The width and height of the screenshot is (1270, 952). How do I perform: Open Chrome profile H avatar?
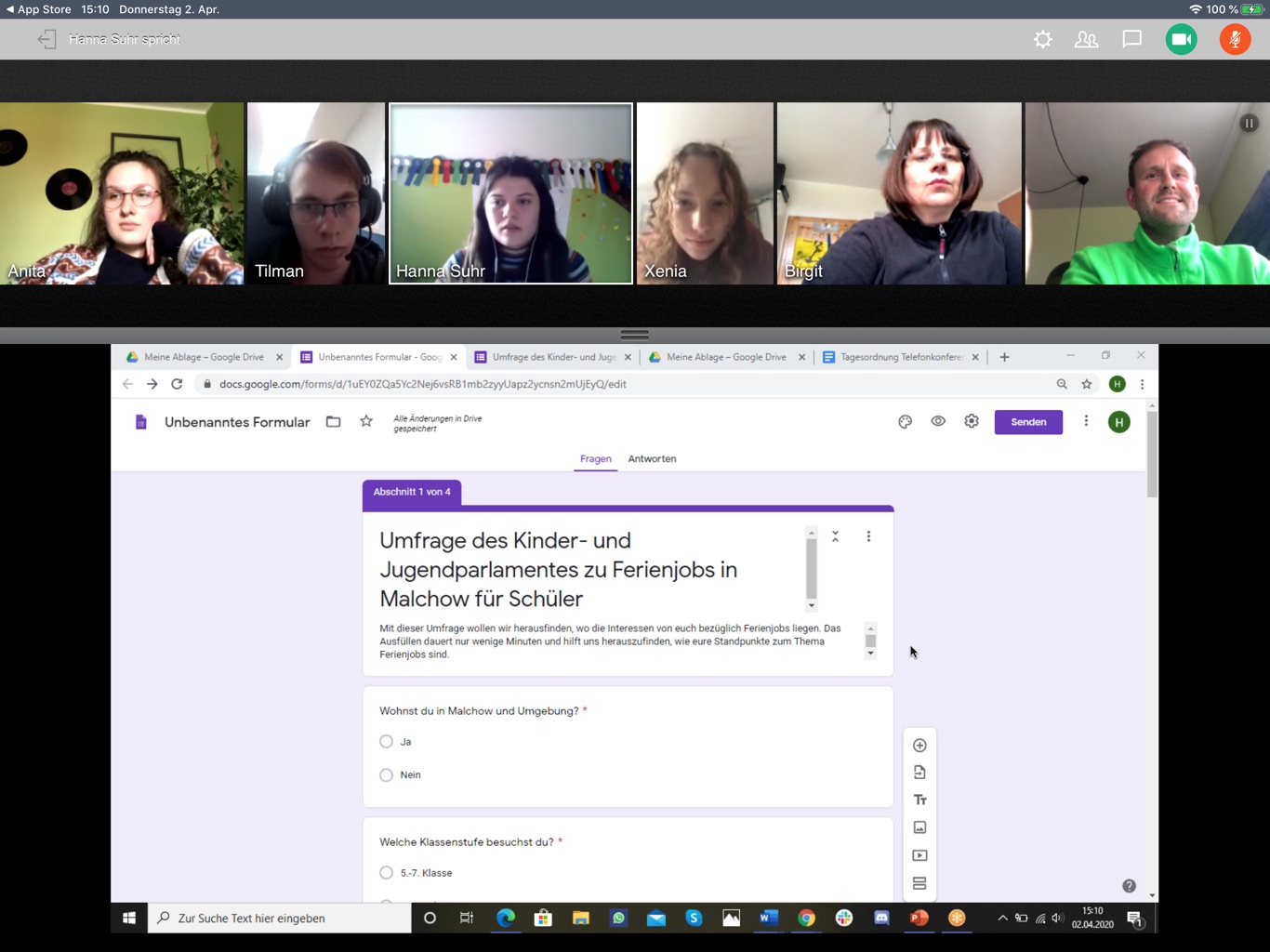1118,384
